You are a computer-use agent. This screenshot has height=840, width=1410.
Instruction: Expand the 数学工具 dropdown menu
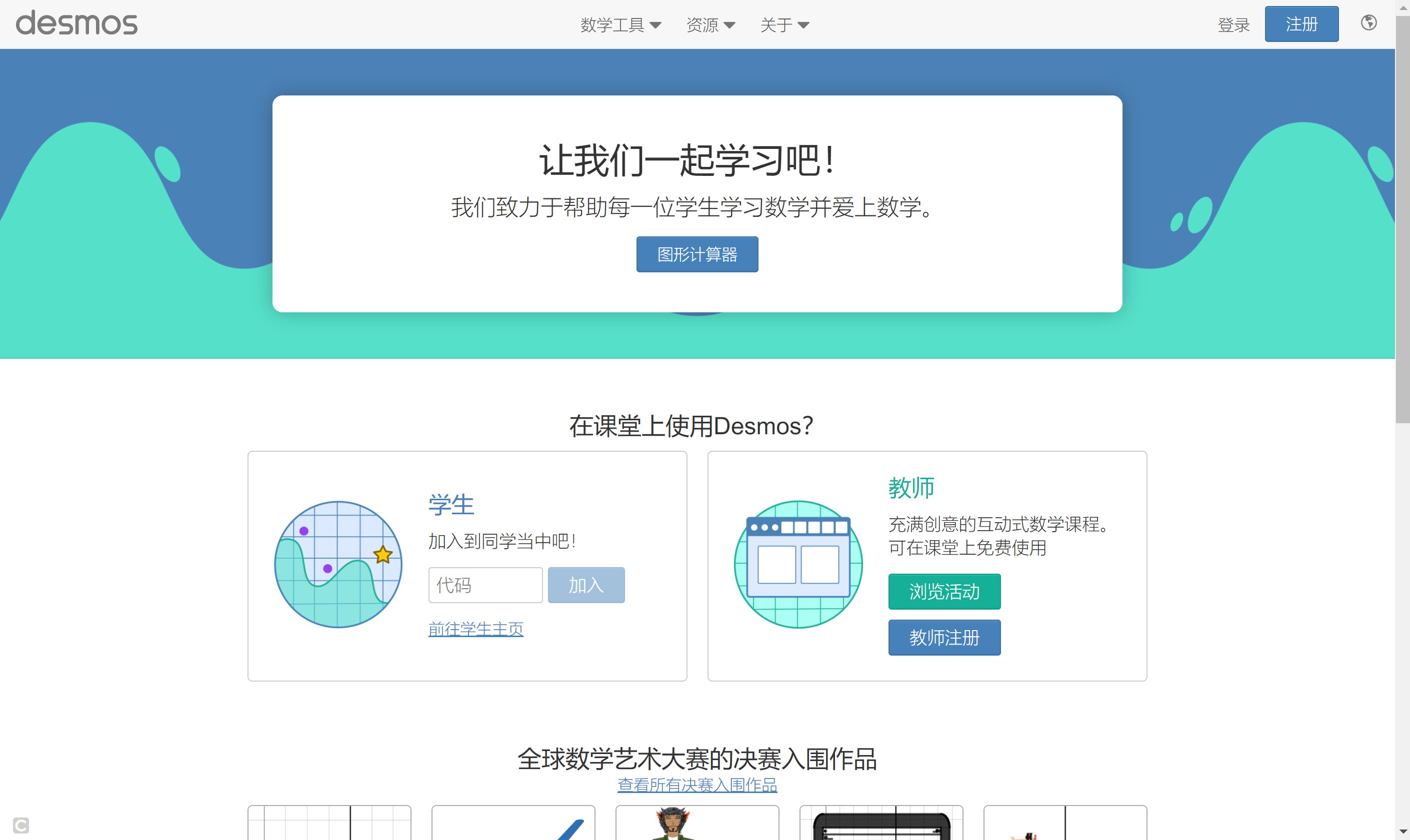(x=620, y=25)
